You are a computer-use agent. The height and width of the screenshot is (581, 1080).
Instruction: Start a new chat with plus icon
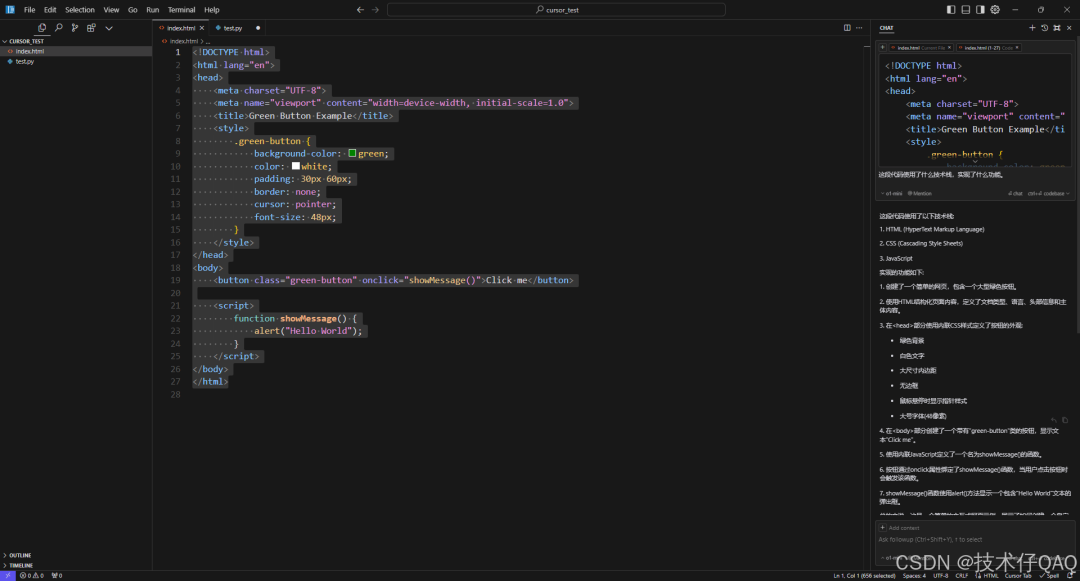(1032, 28)
